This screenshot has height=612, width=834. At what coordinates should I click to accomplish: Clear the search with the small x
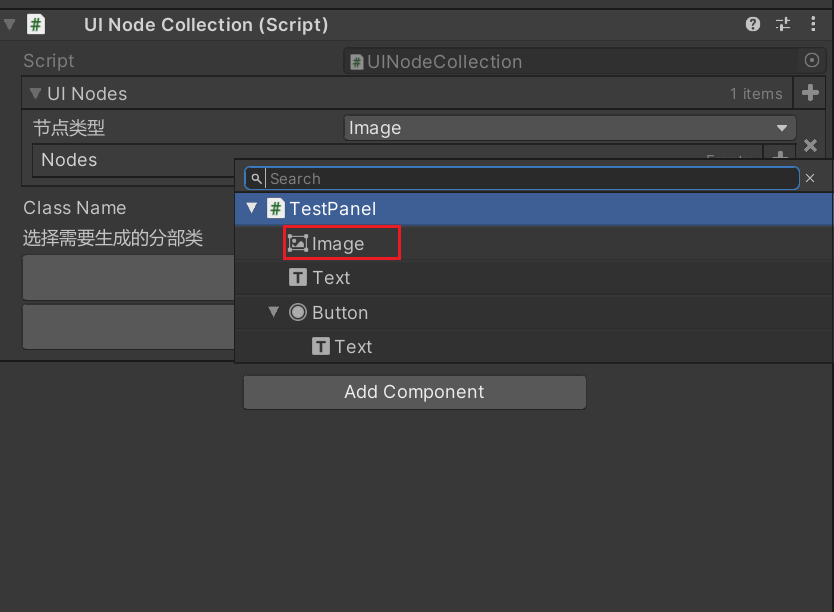click(810, 178)
